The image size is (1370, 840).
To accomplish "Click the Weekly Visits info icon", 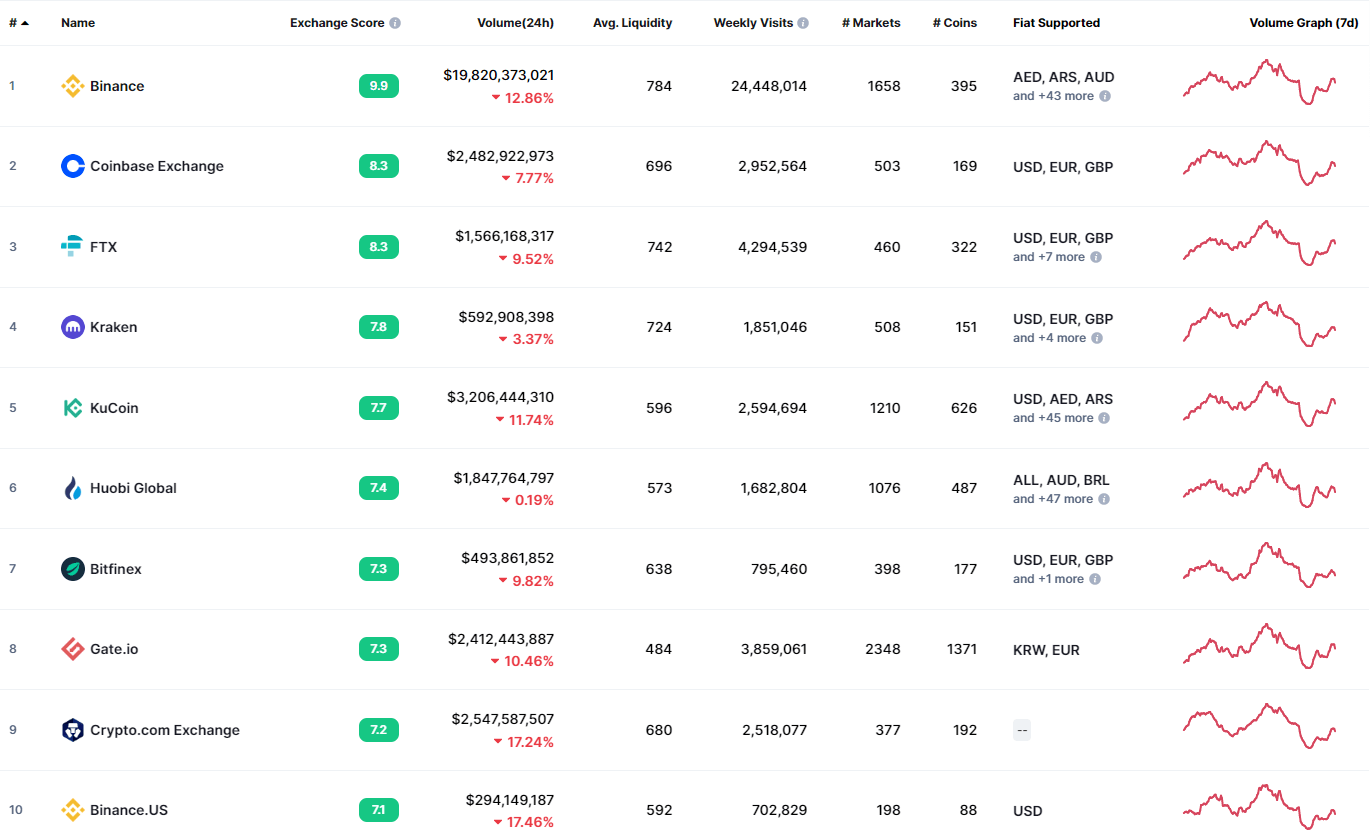I will point(803,23).
